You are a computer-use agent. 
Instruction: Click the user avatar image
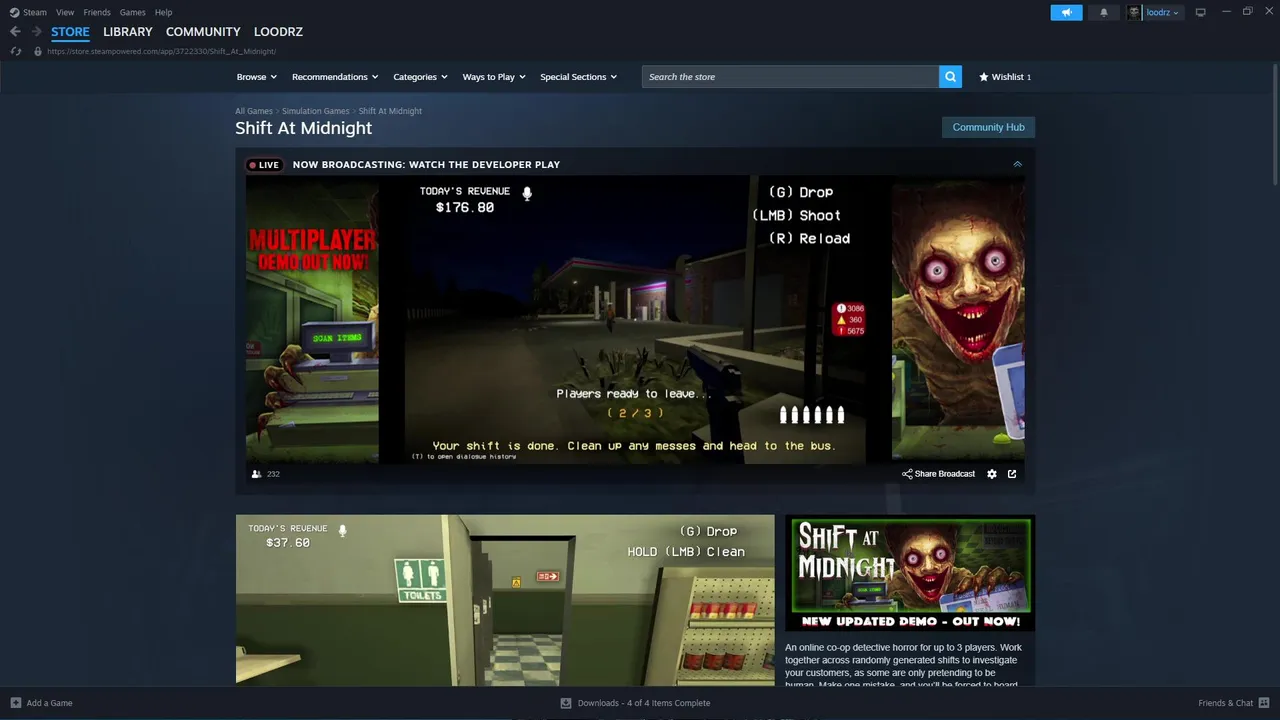pyautogui.click(x=1134, y=12)
